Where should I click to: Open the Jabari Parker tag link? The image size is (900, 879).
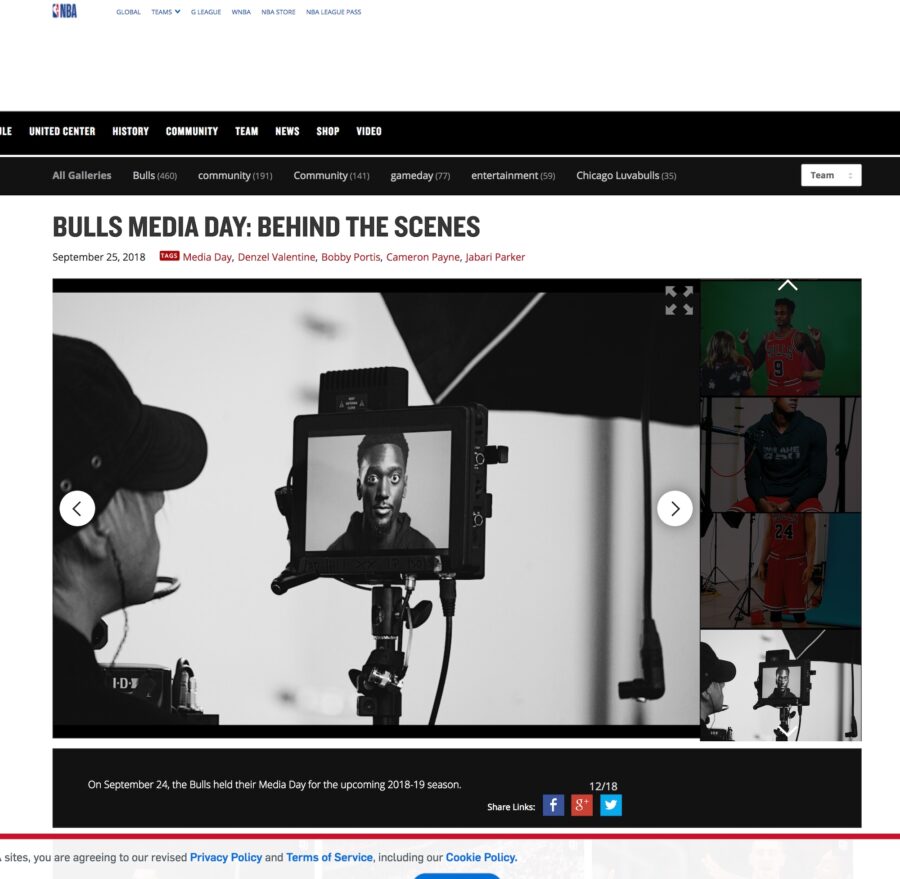[x=495, y=257]
